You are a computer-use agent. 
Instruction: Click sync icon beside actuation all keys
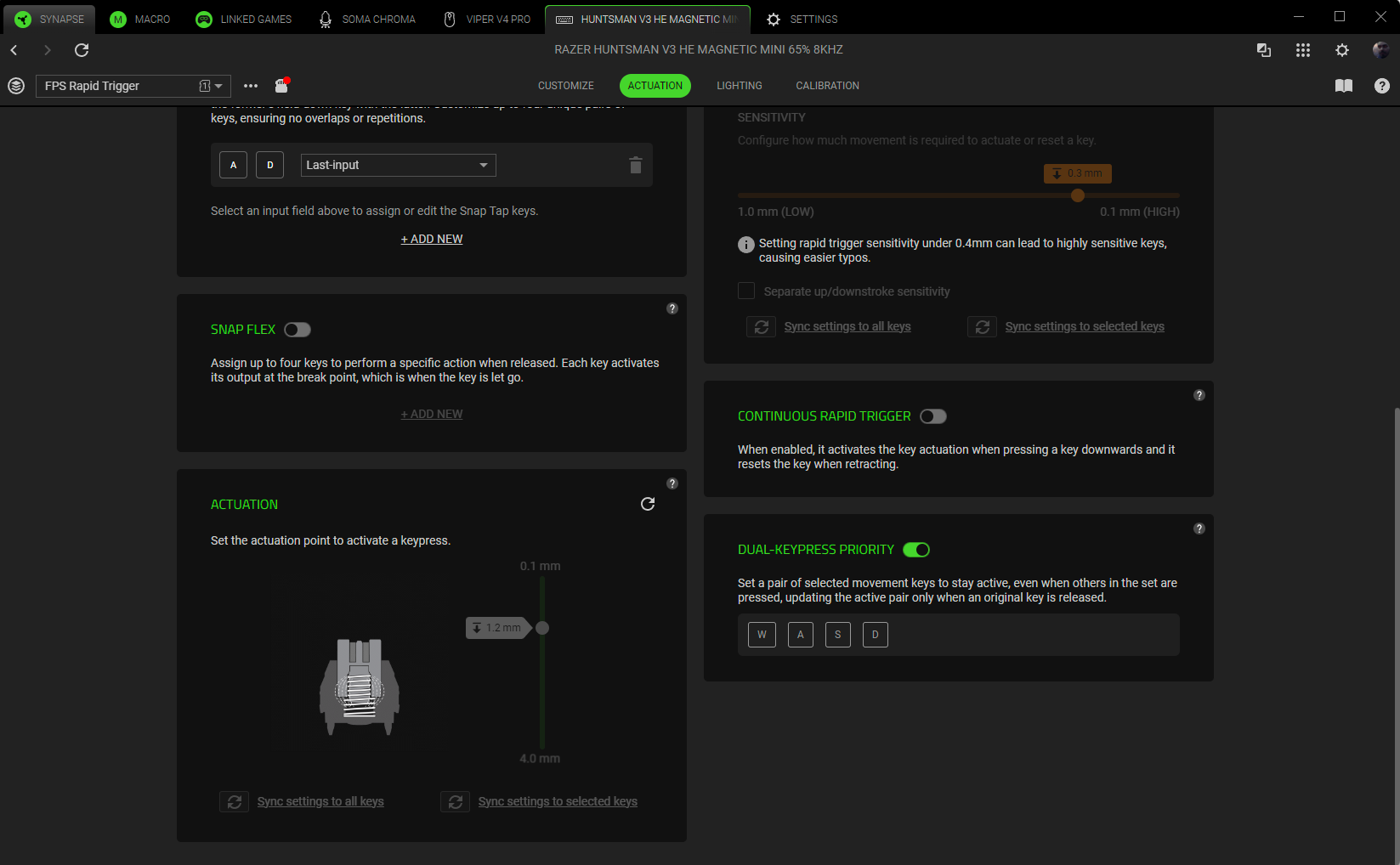[235, 801]
